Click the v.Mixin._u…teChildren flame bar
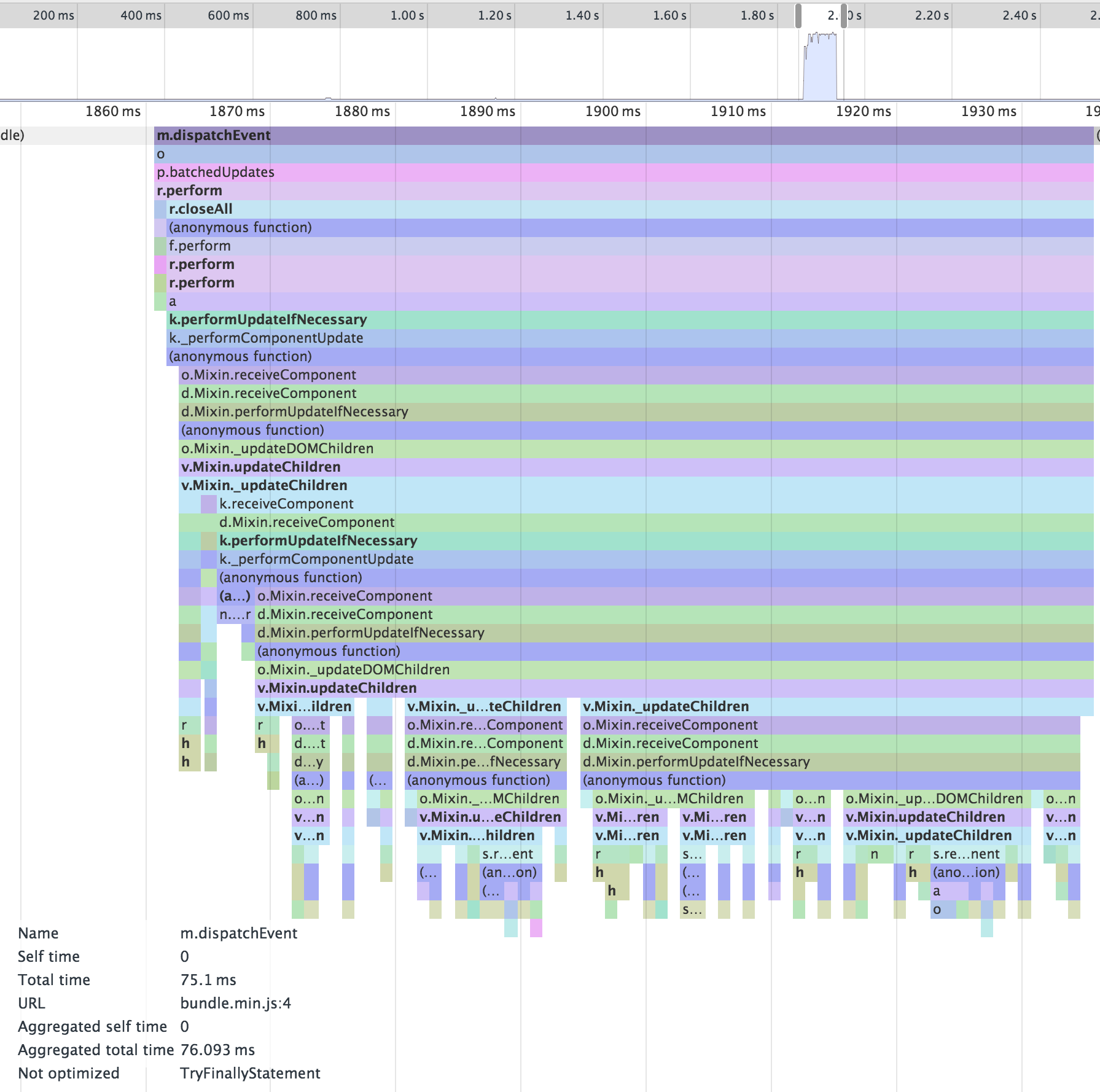The height and width of the screenshot is (1092, 1100). point(484,706)
